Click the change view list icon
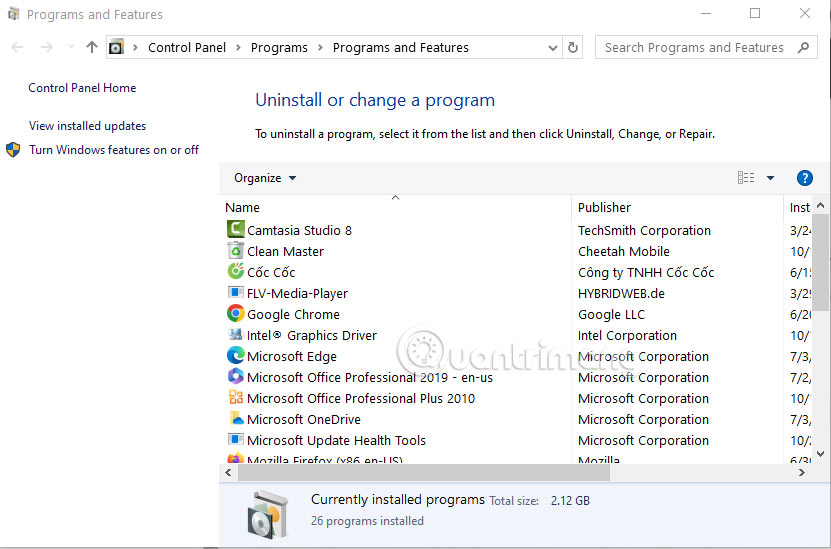Screen dimensions: 831x549 pos(746,178)
